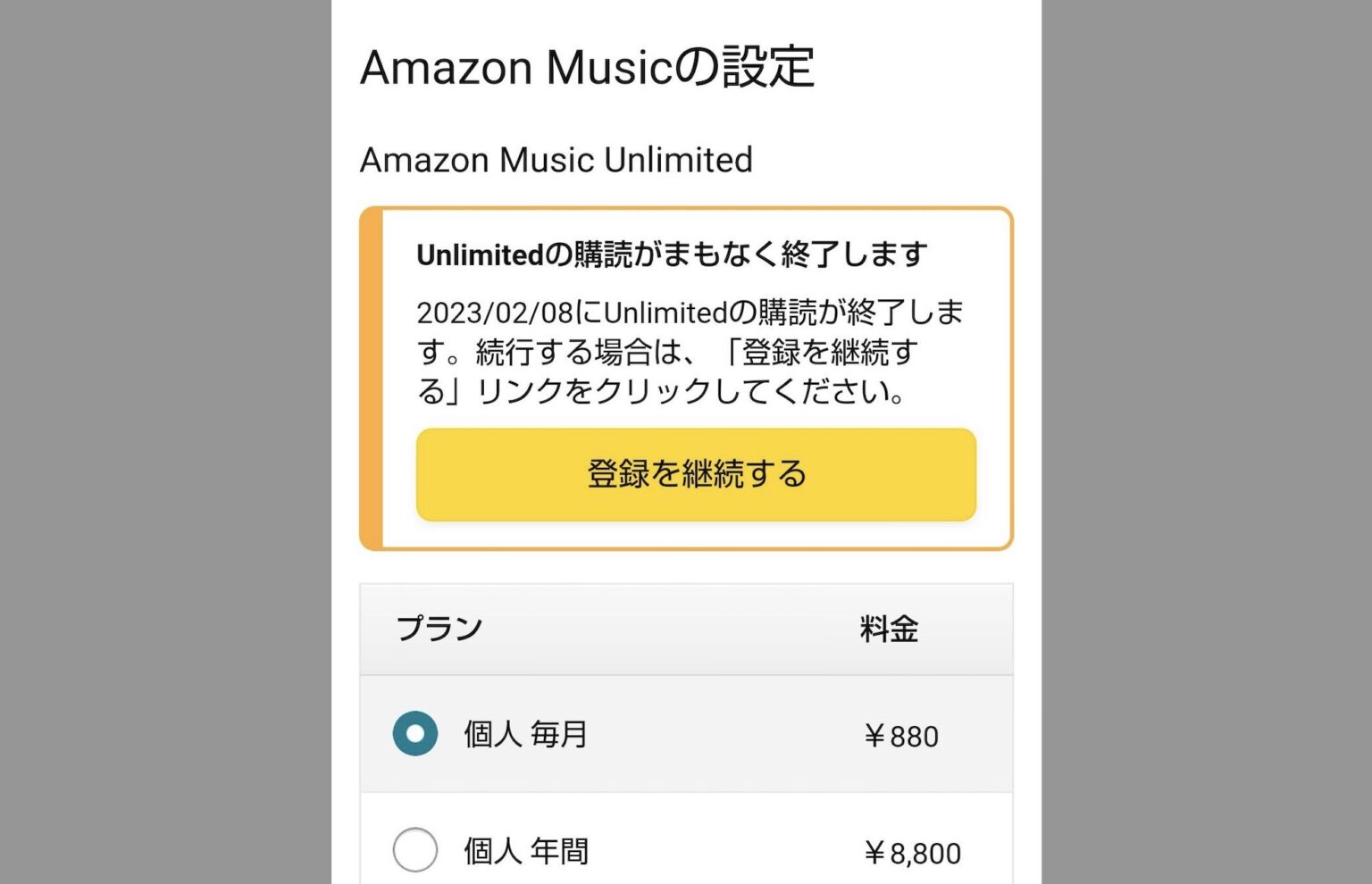1372x884 pixels.
Task: Click the 個人 毎月 plan label text
Action: [x=525, y=734]
